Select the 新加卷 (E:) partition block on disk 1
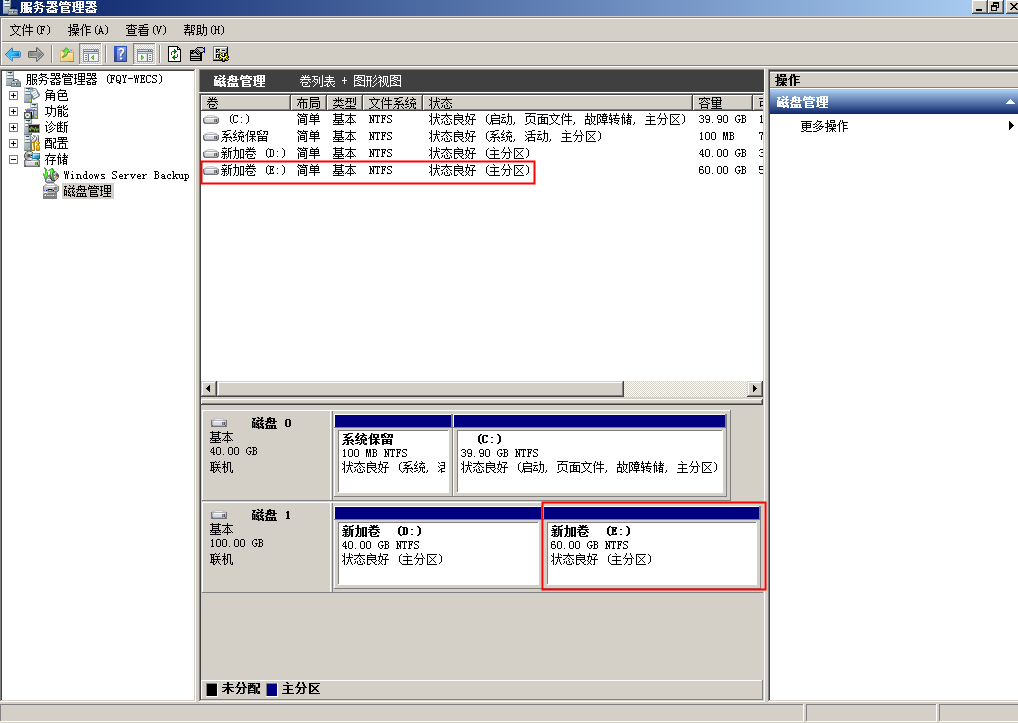Screen dimensions: 1018x723 [652, 555]
